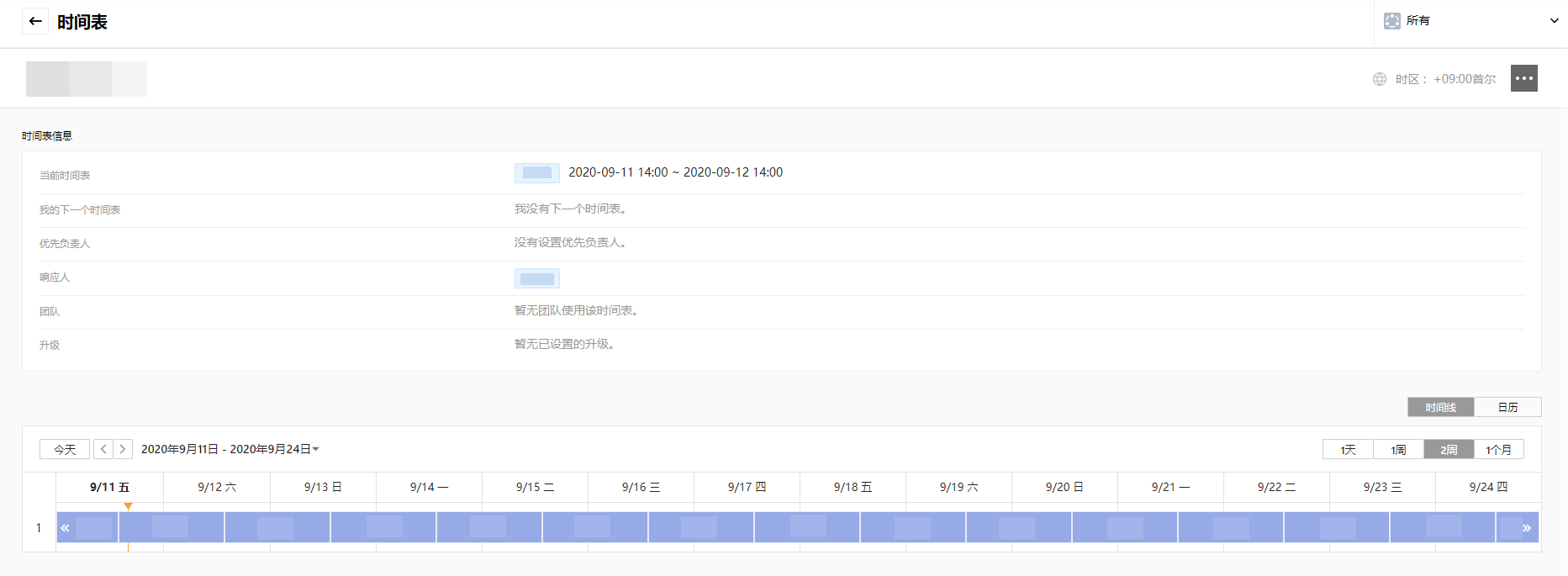The height and width of the screenshot is (576, 1568).
Task: Click the globe timezone icon
Action: 1379,79
